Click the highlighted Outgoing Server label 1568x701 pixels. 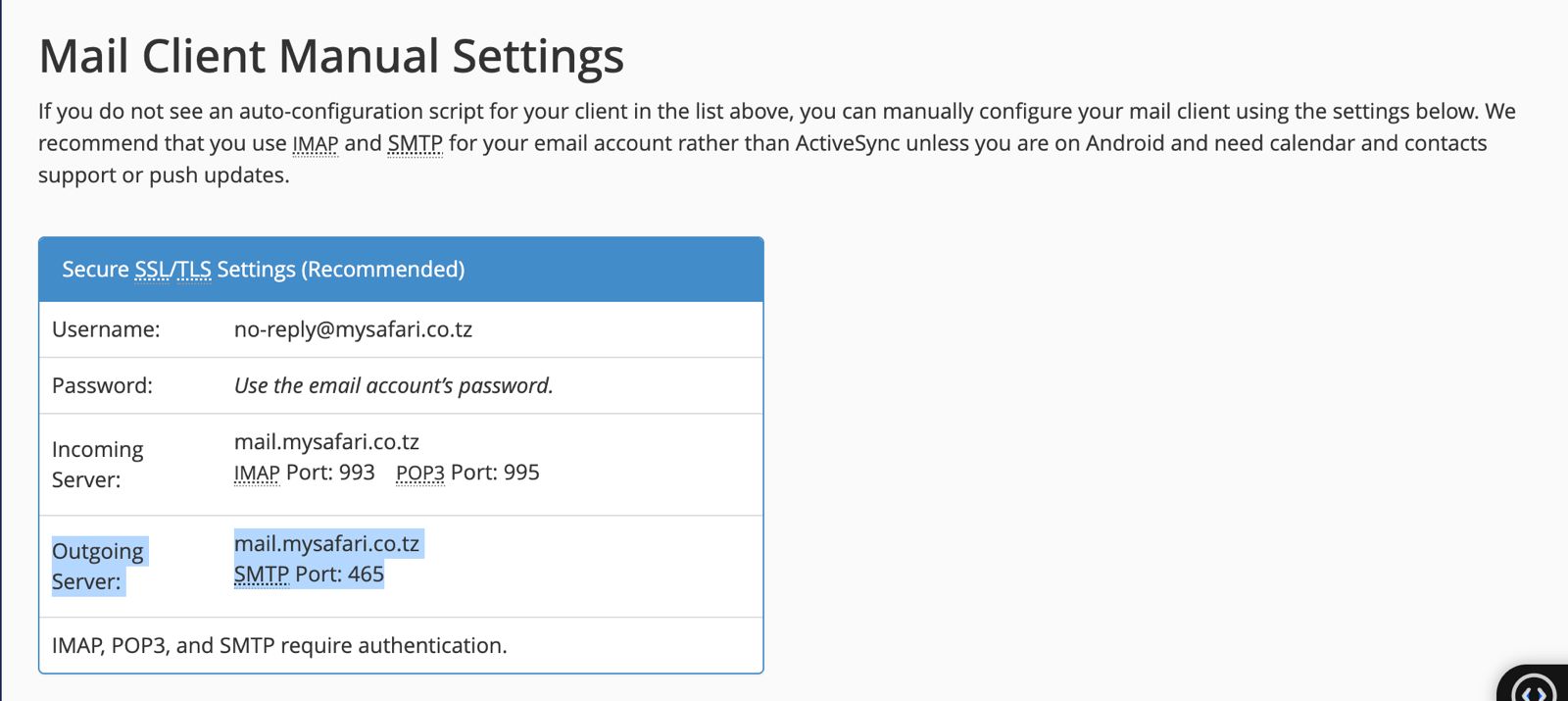pyautogui.click(x=98, y=567)
